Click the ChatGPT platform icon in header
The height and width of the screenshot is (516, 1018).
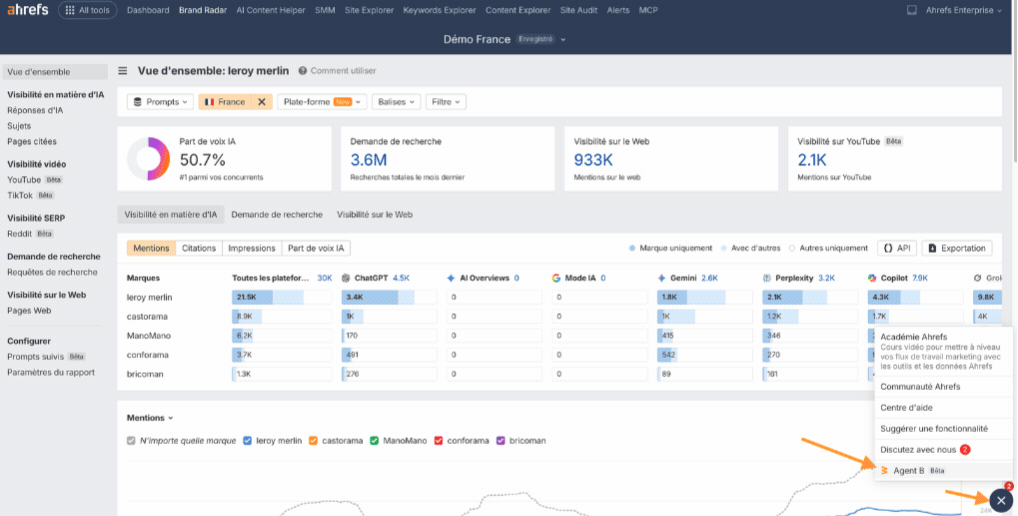[346, 278]
